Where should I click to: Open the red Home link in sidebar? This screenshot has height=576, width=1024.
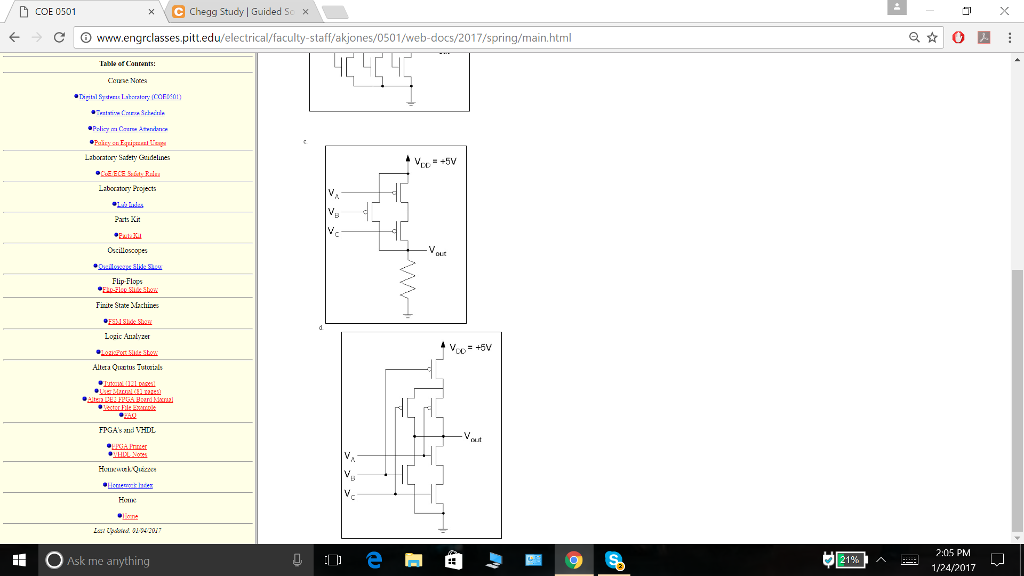pyautogui.click(x=130, y=517)
